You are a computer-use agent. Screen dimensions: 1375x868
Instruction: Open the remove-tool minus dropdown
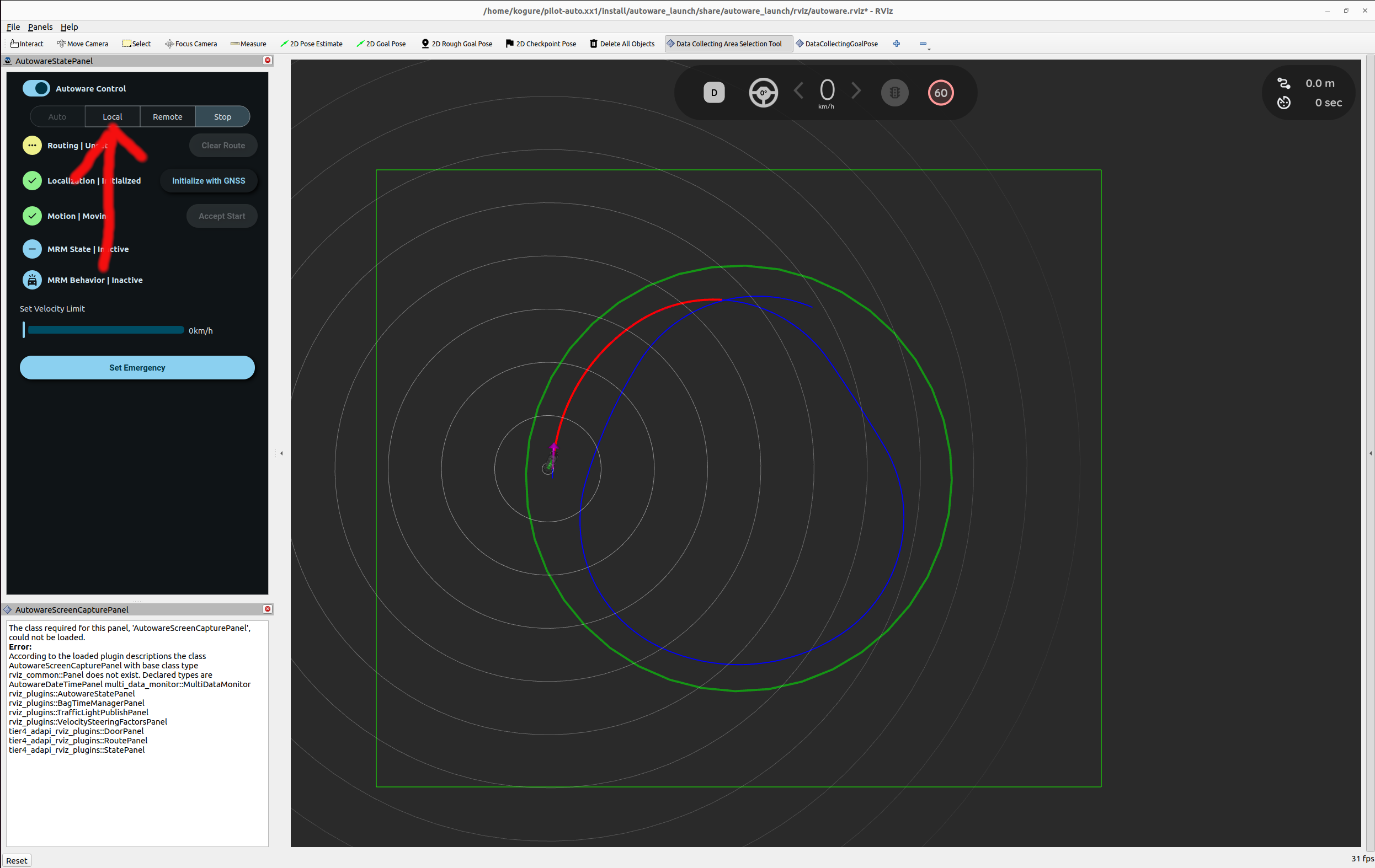[x=924, y=44]
